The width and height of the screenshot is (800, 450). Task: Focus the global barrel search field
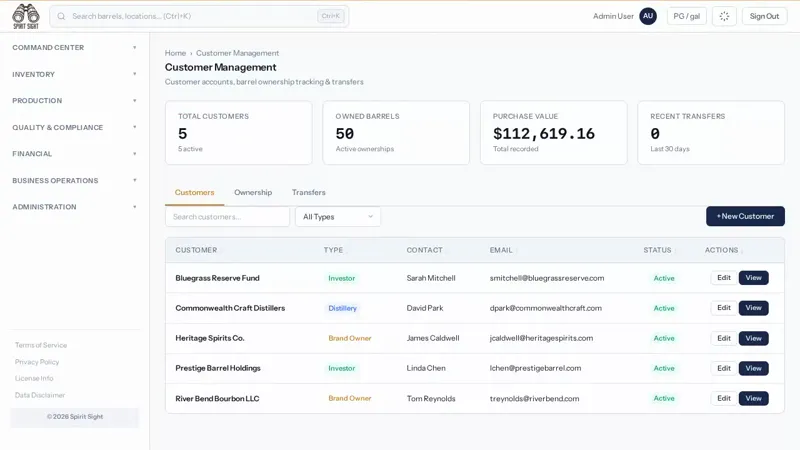[199, 16]
